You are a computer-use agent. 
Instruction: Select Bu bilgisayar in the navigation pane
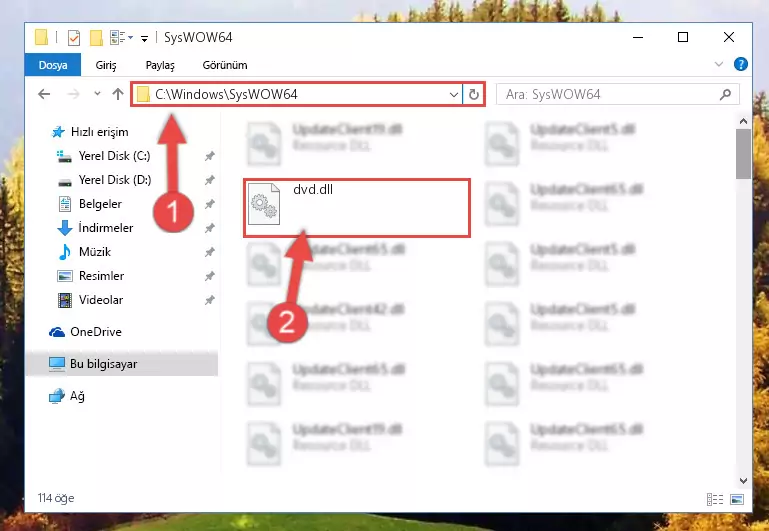122,364
